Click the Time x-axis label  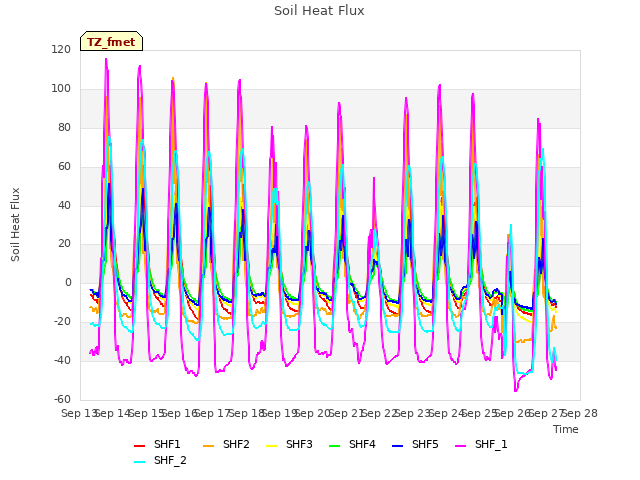(x=566, y=429)
